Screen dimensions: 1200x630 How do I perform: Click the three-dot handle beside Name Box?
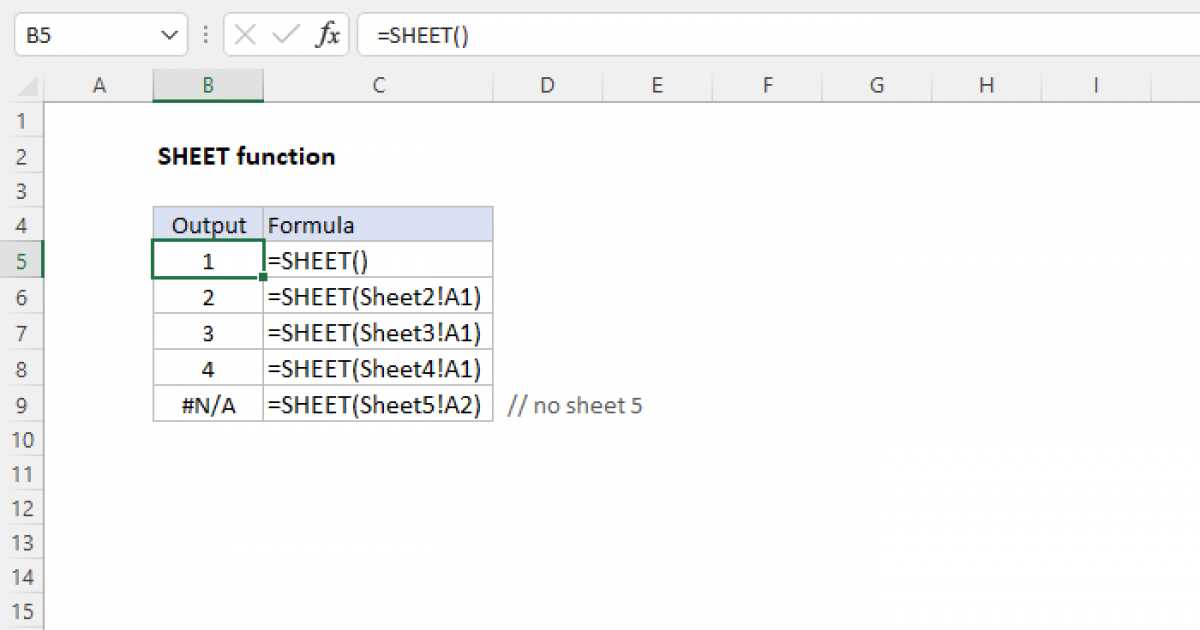click(x=206, y=35)
